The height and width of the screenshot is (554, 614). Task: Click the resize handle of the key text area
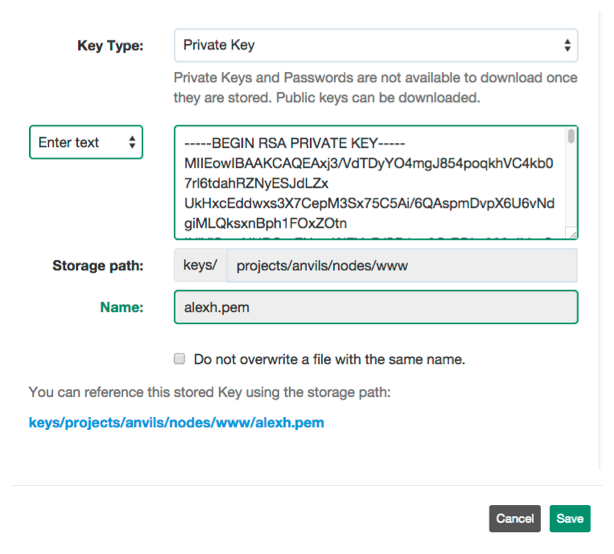click(x=572, y=234)
